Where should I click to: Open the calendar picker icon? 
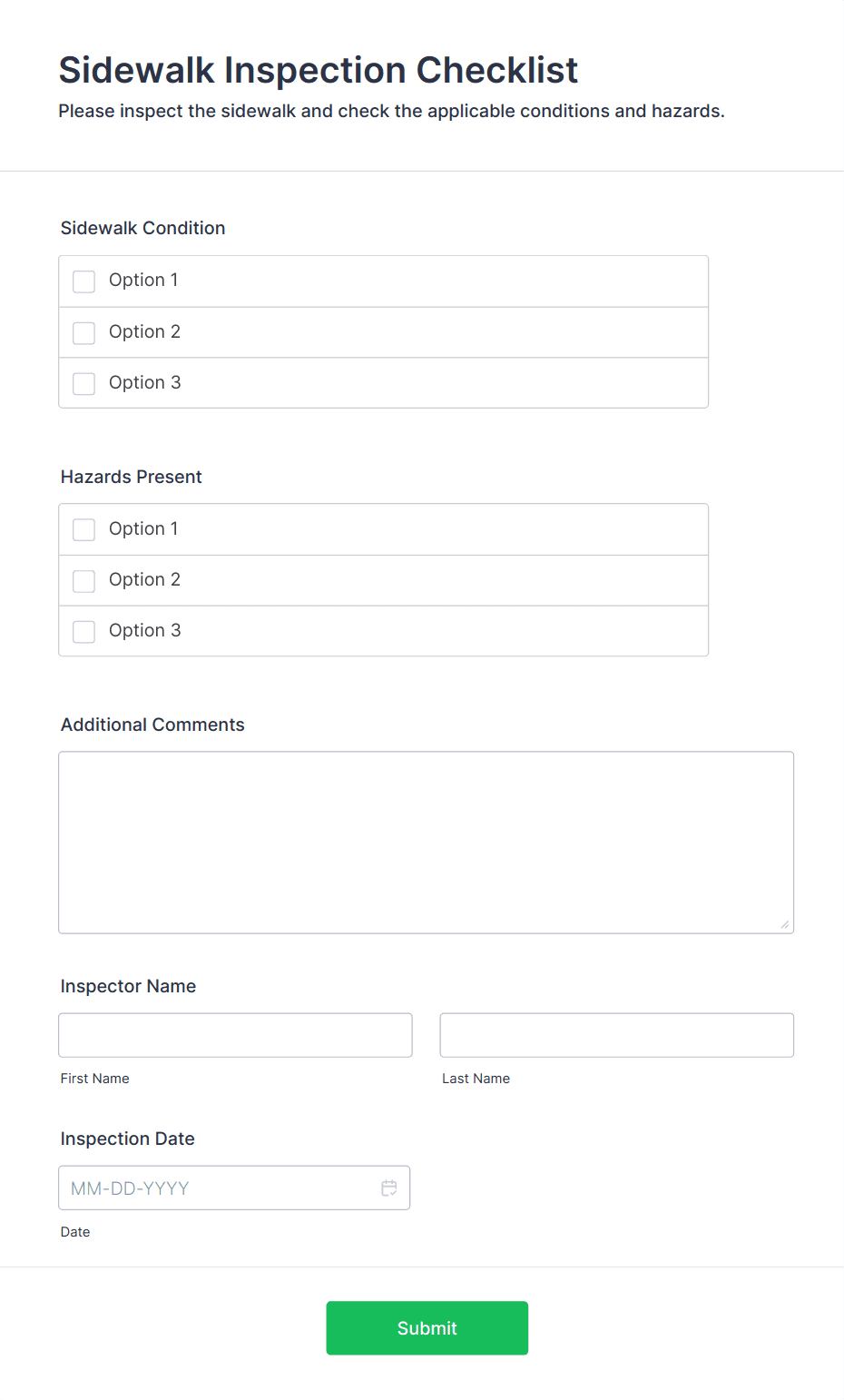389,1188
